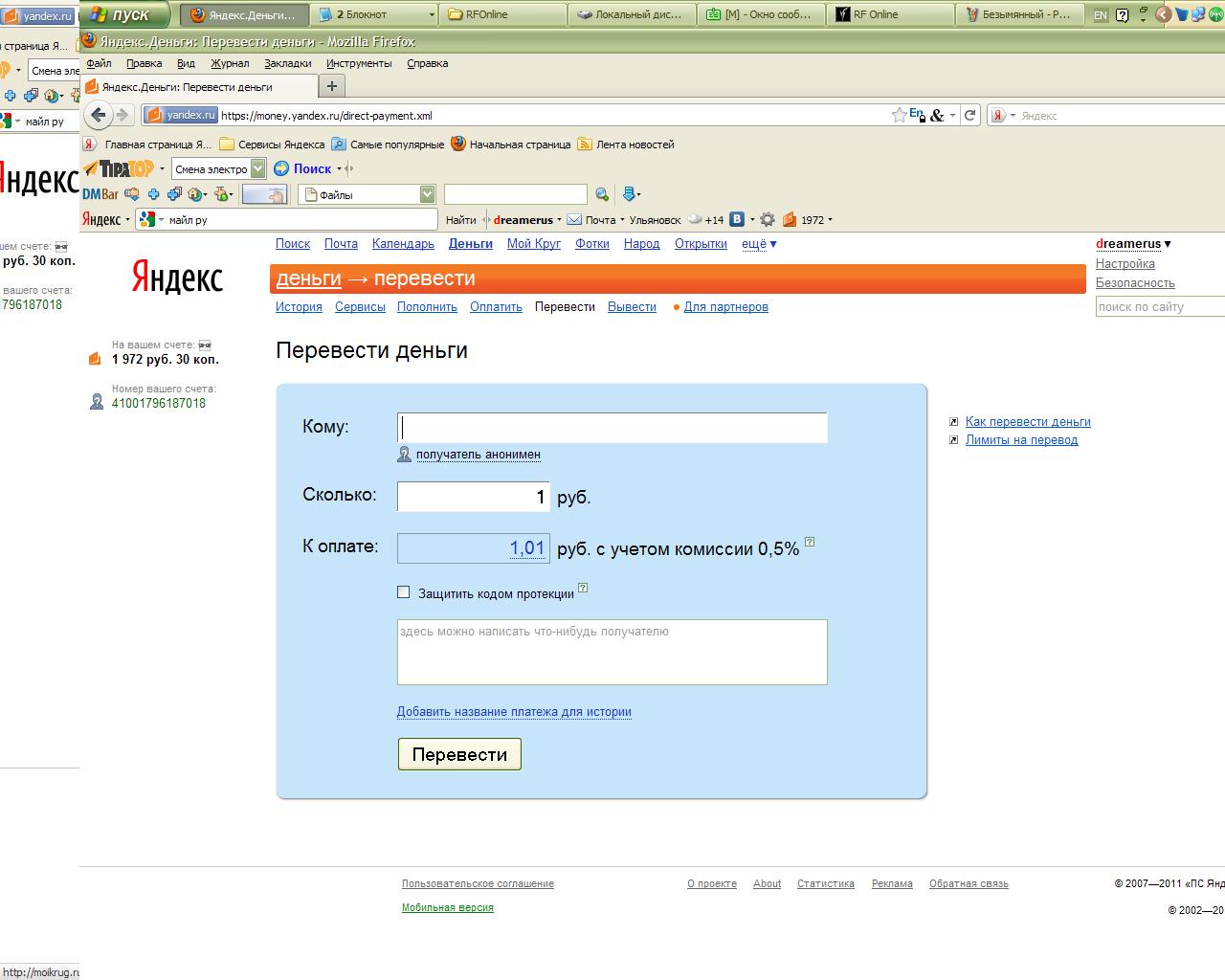Reload the page using the refresh icon
The width and height of the screenshot is (1225, 980).
[x=969, y=115]
